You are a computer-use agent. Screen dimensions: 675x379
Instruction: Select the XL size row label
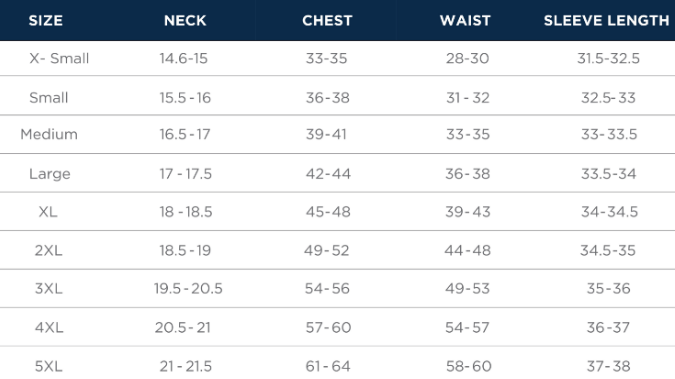[48, 212]
